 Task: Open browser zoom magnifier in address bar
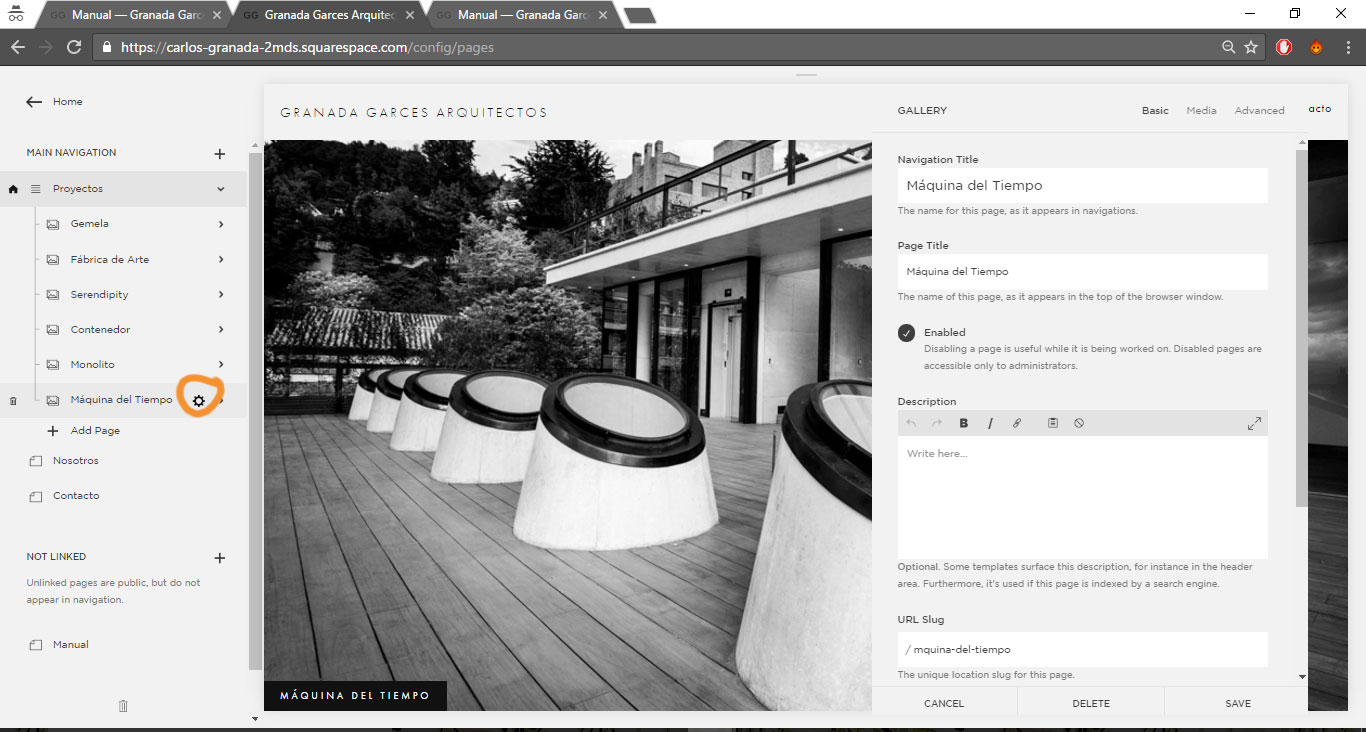(x=1228, y=47)
